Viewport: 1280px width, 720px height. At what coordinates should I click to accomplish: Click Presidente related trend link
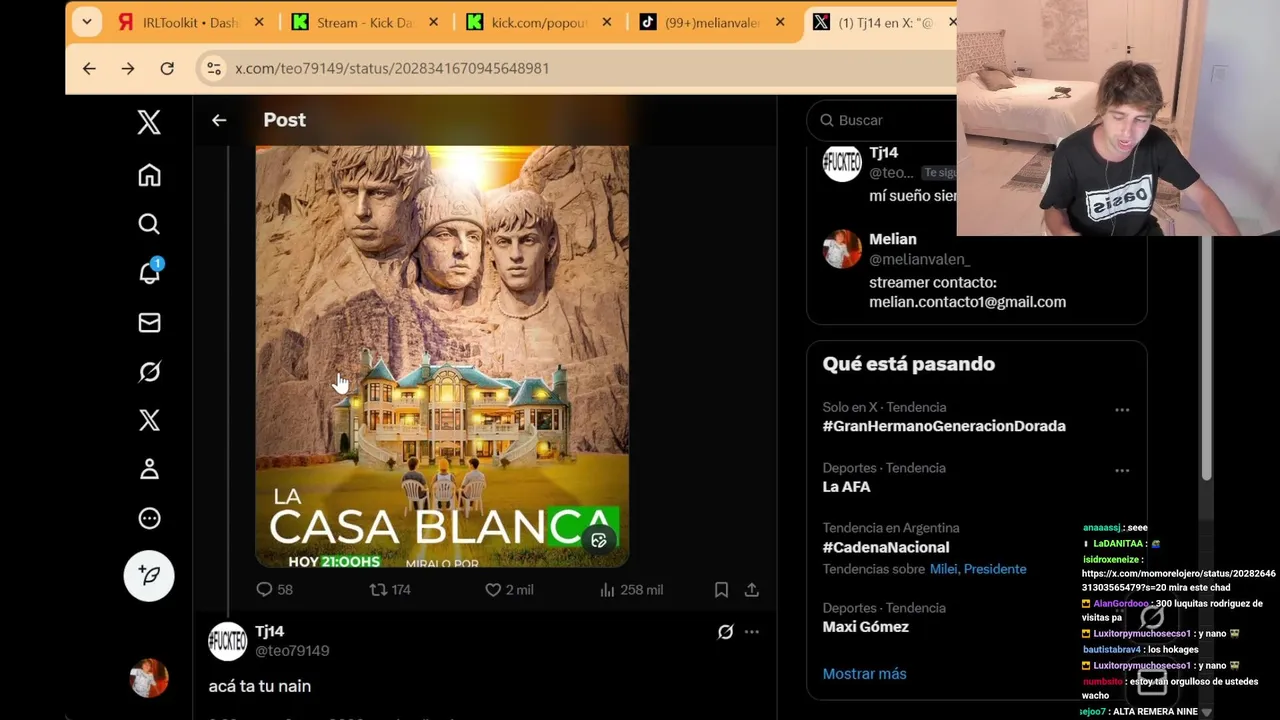coord(994,569)
